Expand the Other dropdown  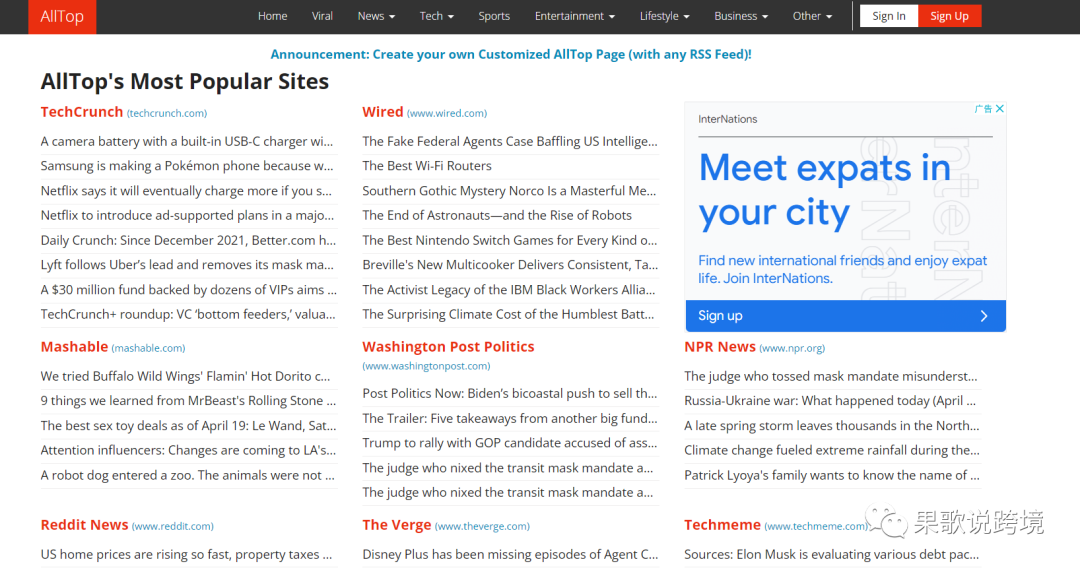click(x=812, y=16)
